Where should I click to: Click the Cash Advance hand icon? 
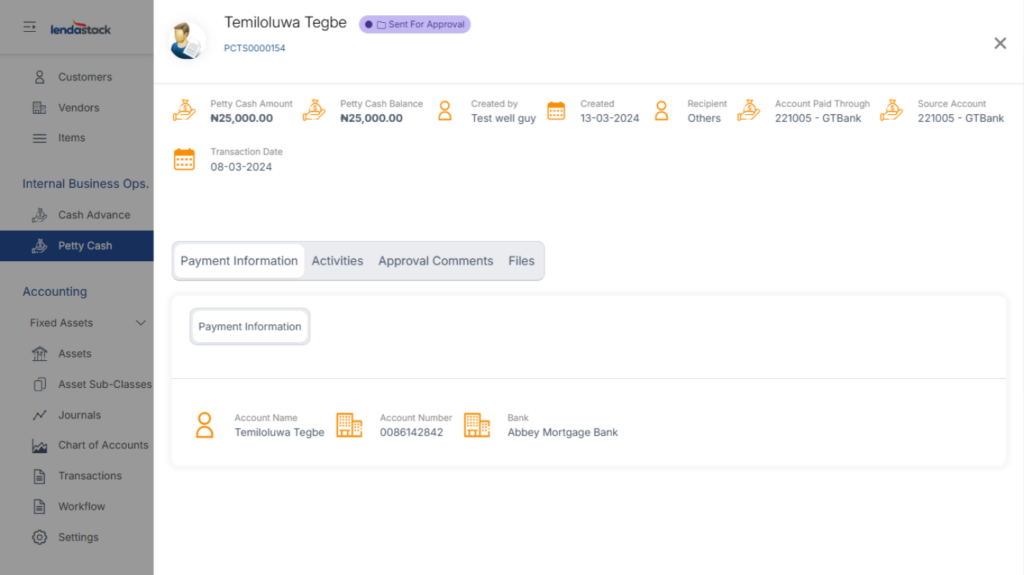click(40, 215)
